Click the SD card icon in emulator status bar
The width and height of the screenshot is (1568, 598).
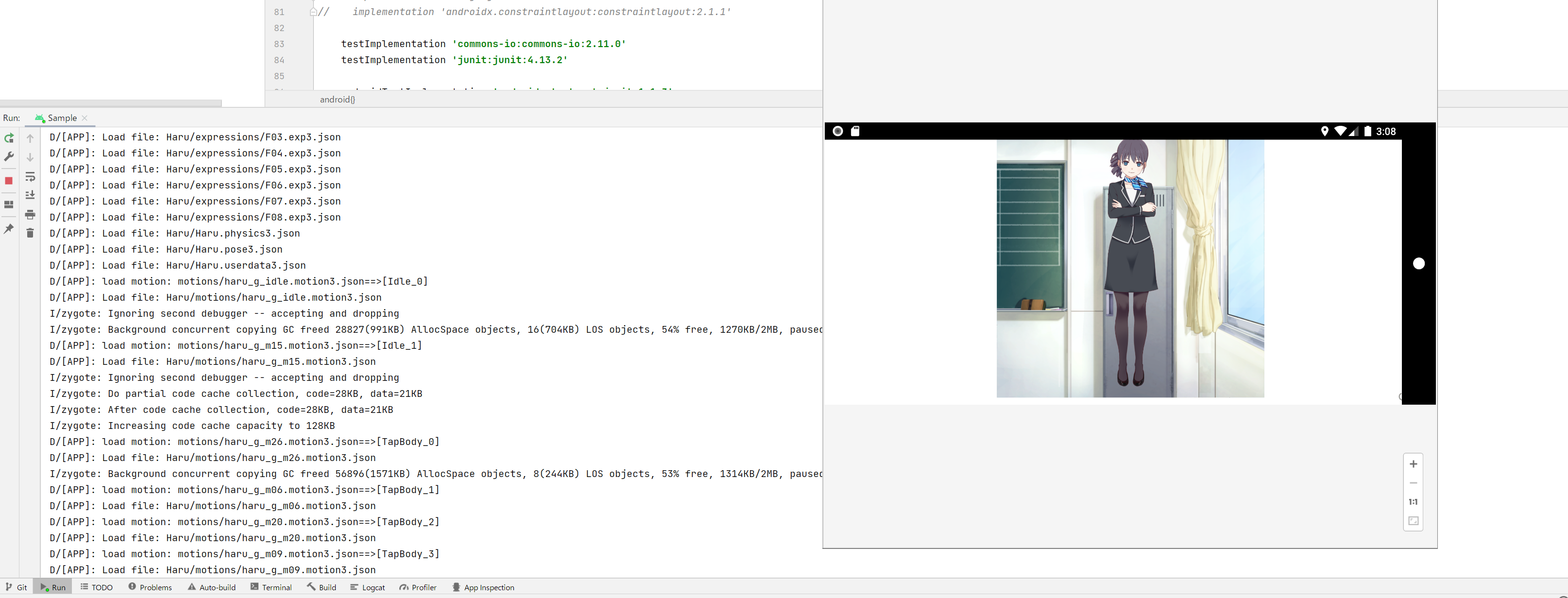pos(855,131)
